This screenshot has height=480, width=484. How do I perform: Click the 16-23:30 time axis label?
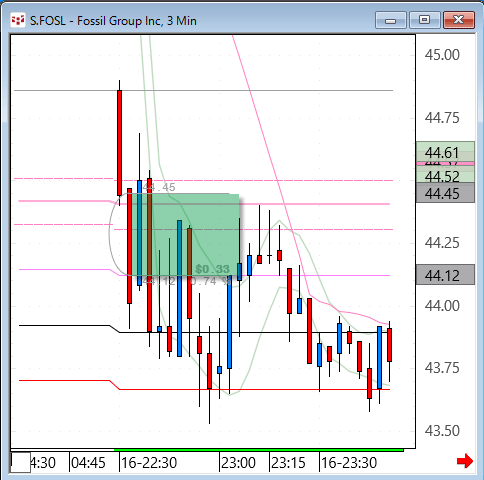pos(349,463)
